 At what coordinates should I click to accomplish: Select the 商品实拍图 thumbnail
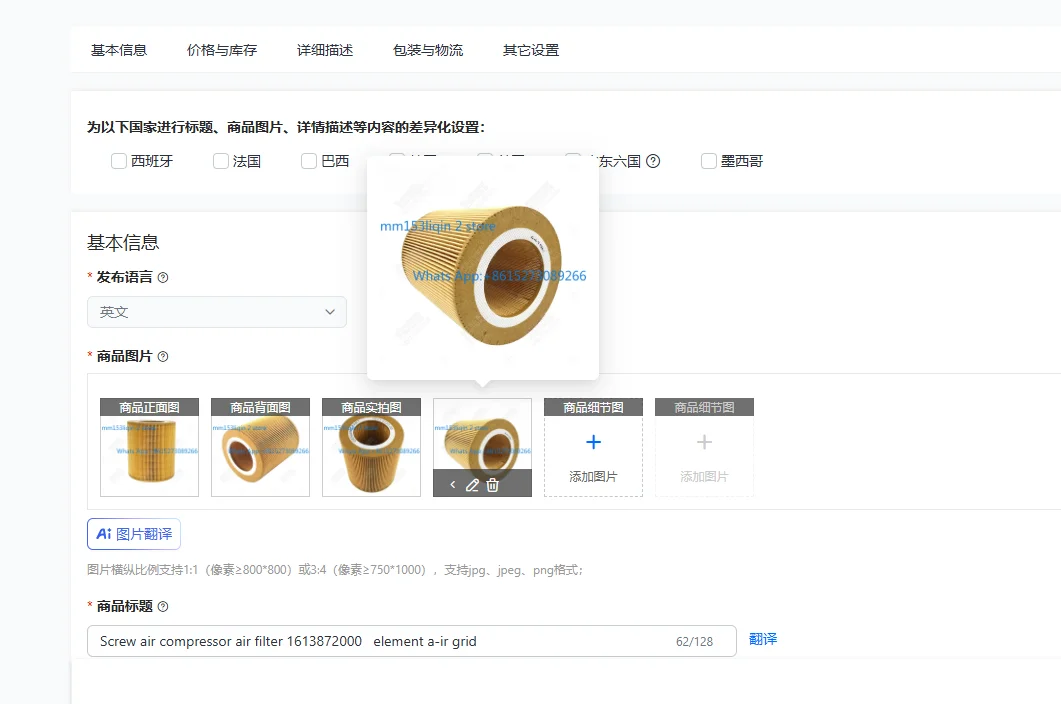tap(371, 447)
